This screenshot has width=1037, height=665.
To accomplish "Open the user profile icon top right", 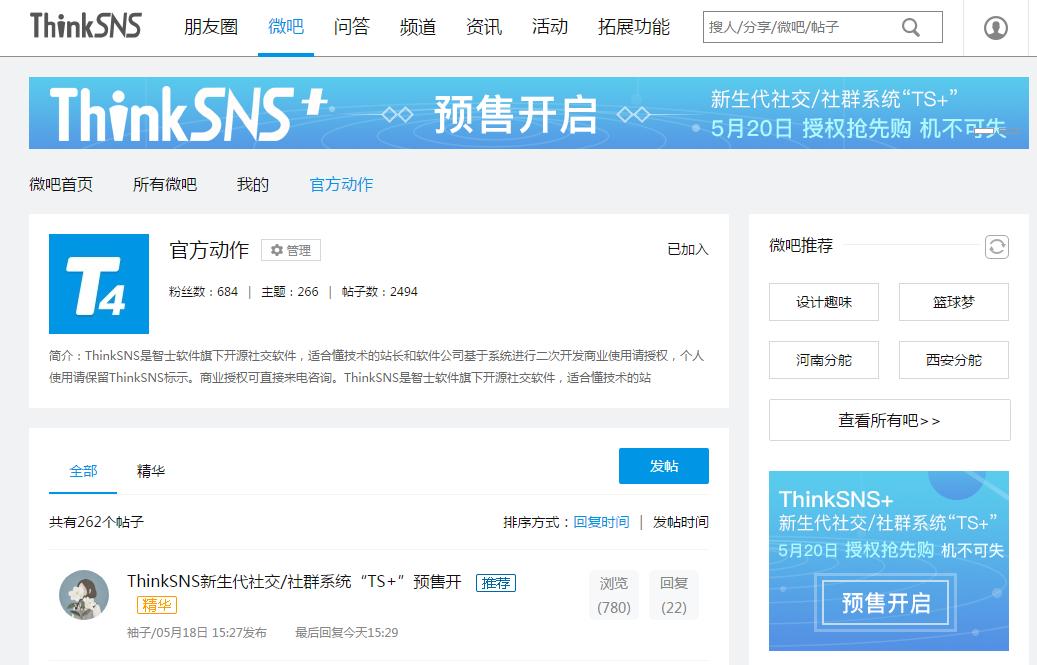I will pyautogui.click(x=995, y=27).
